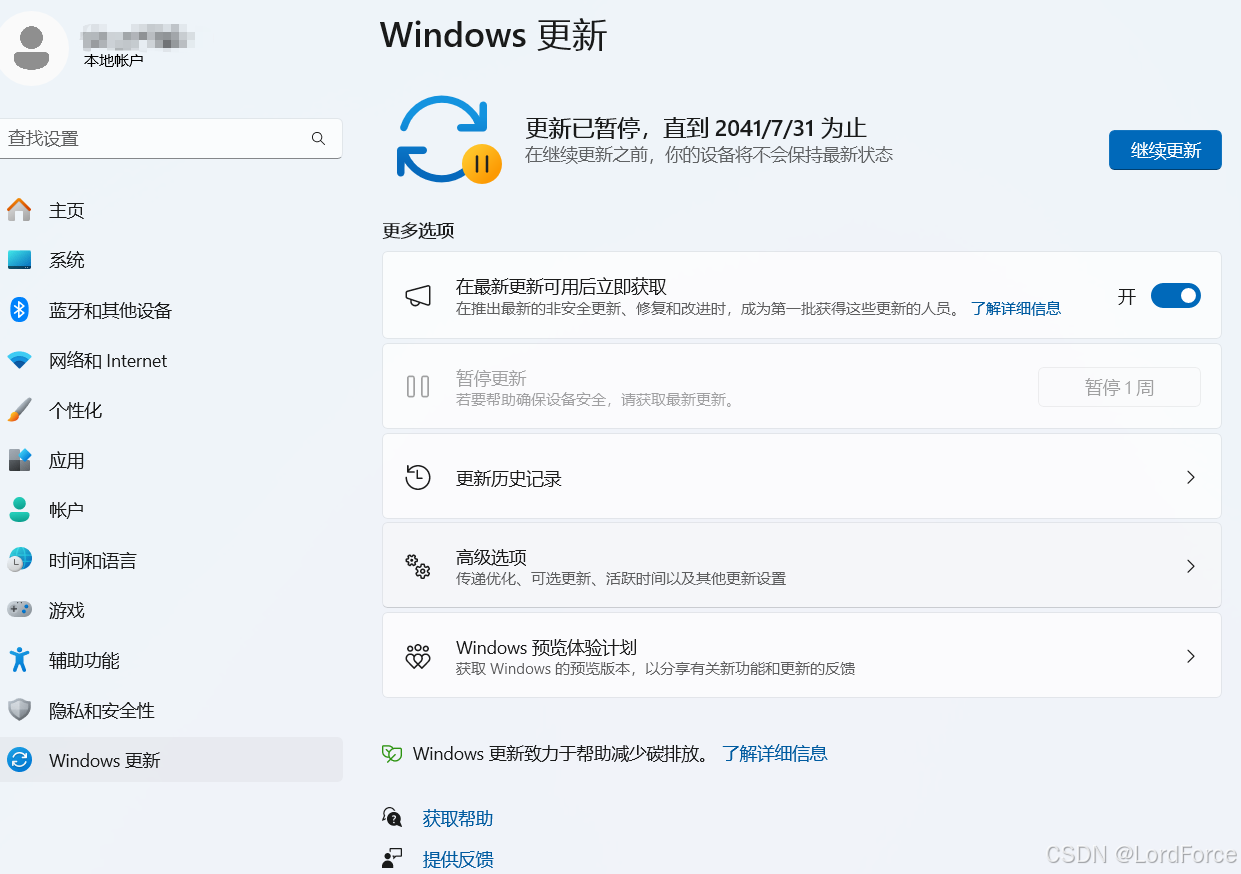1241x874 pixels.
Task: Click the 更多选项 section heading
Action: [x=418, y=231]
